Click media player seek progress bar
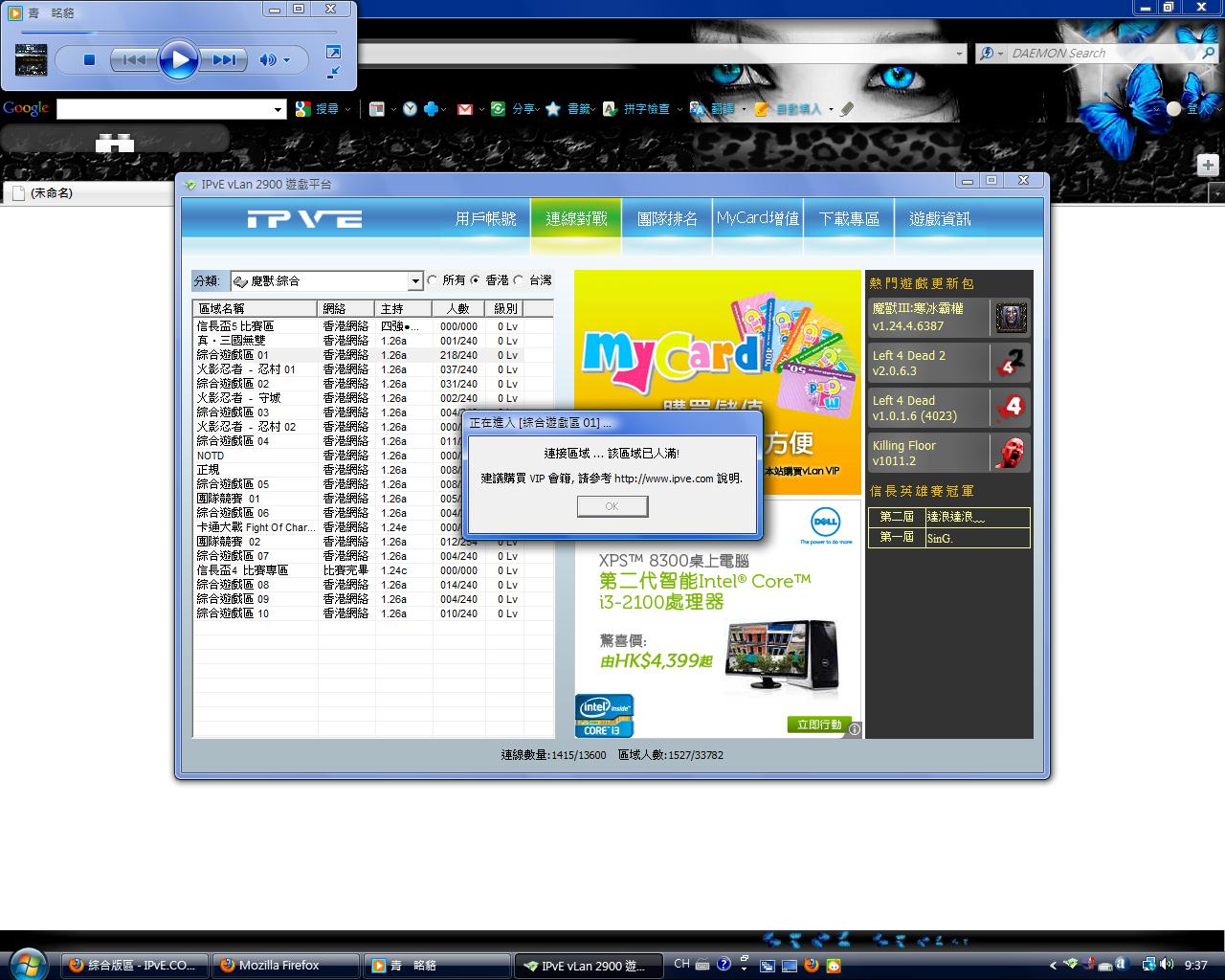Screen dimensions: 1225x980 coord(179,33)
